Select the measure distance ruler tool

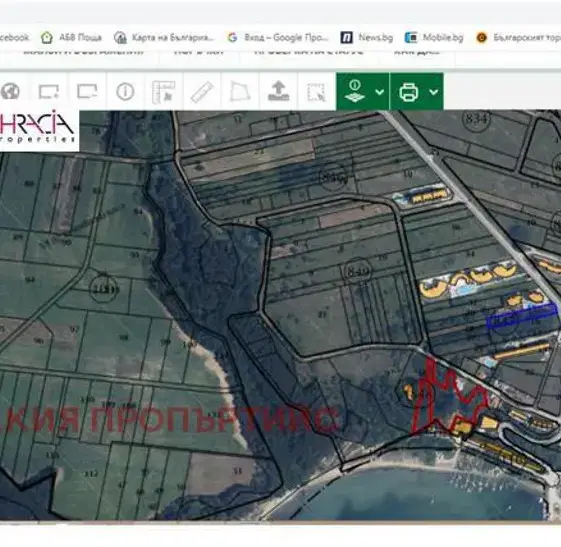[202, 92]
